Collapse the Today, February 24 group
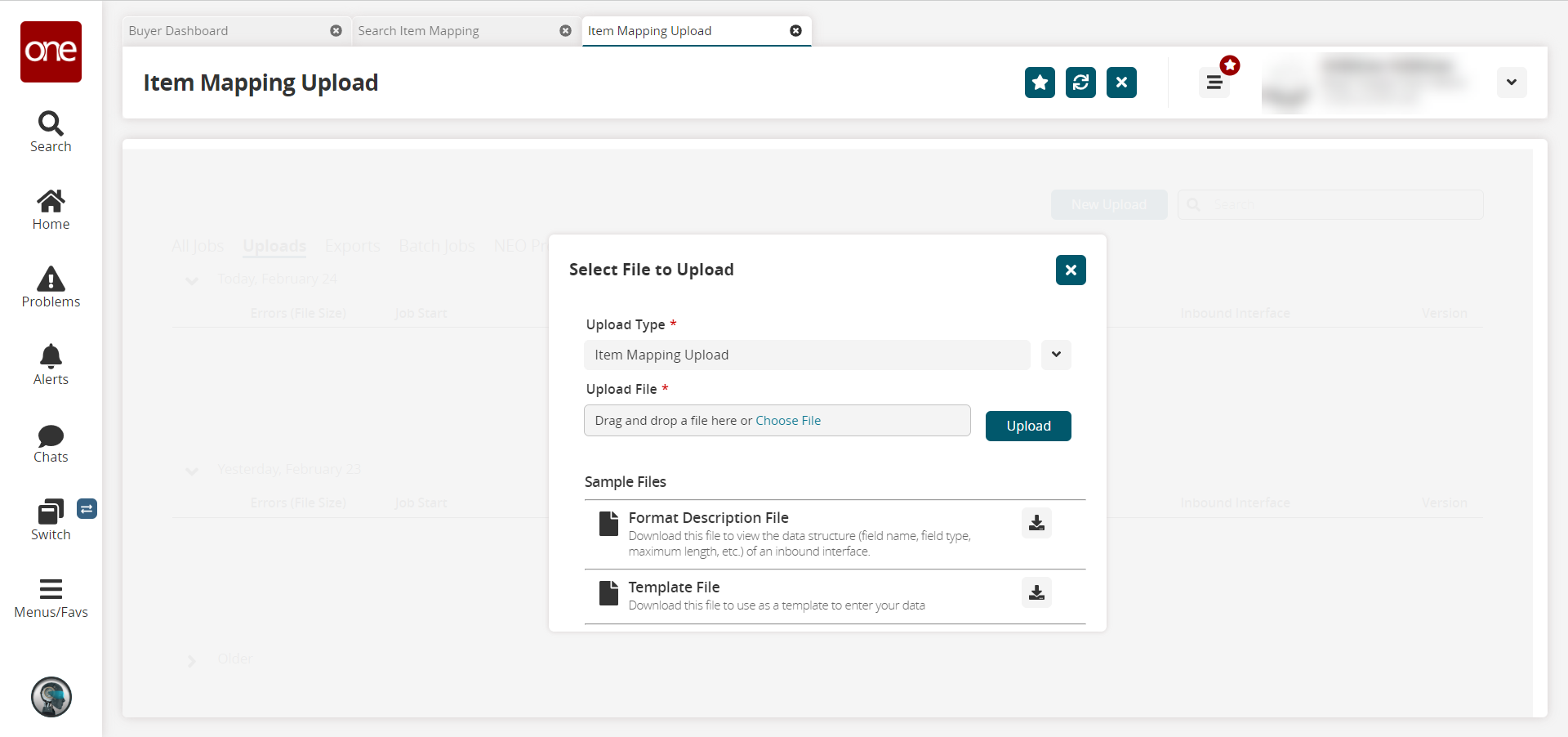Image resolution: width=1568 pixels, height=737 pixels. pos(192,280)
